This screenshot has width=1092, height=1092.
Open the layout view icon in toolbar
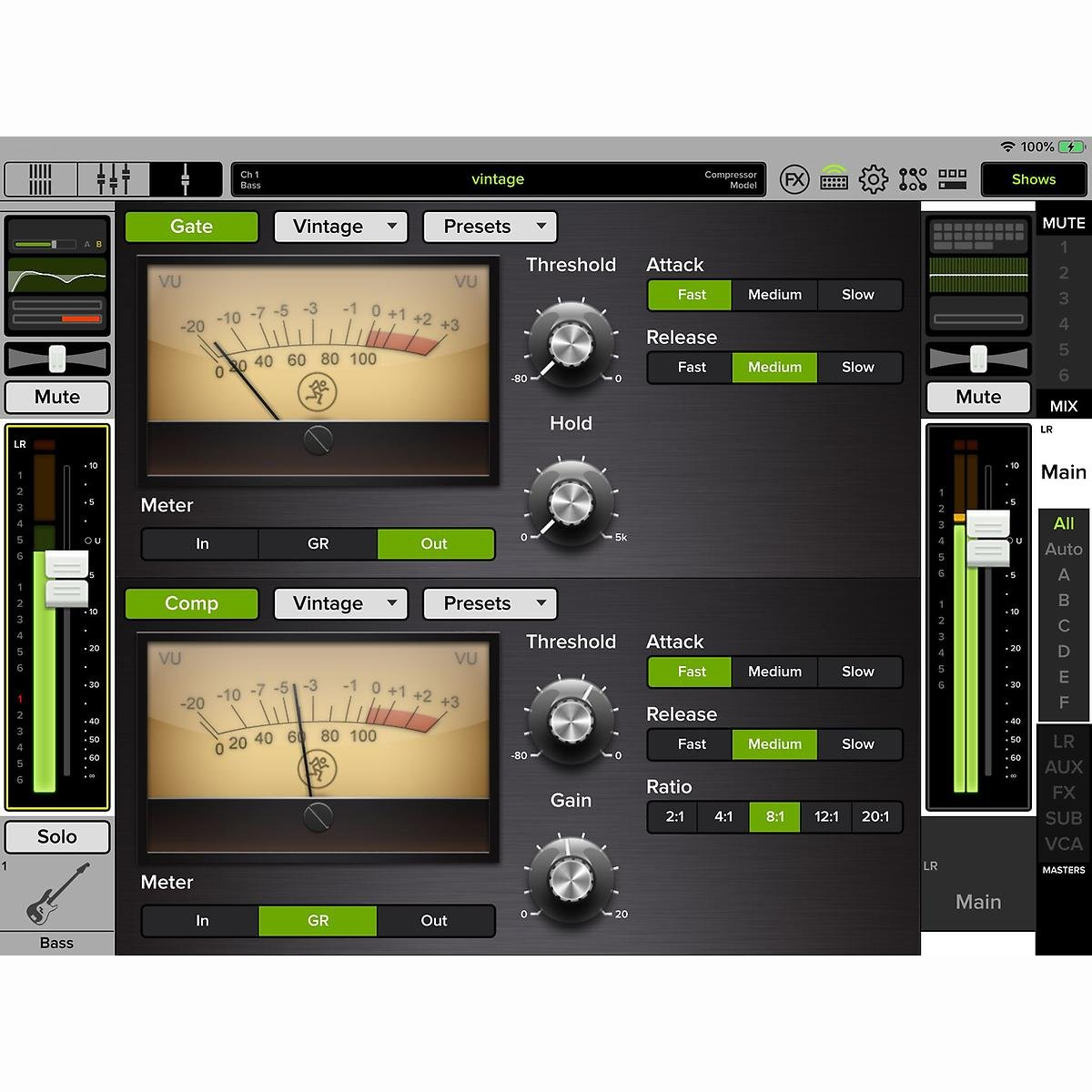(953, 179)
